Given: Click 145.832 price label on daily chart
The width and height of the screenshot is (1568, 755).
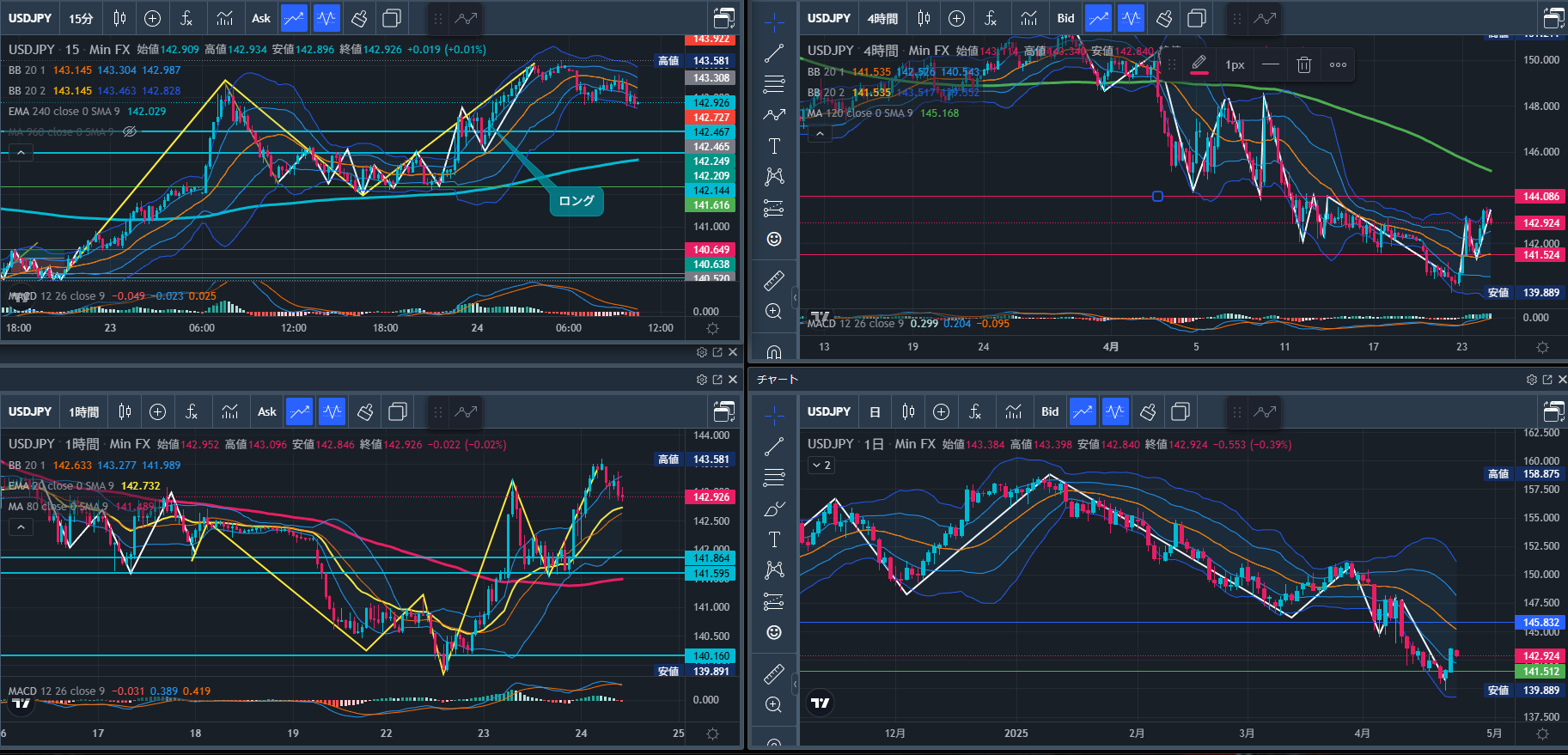Looking at the screenshot, I should [x=1541, y=623].
